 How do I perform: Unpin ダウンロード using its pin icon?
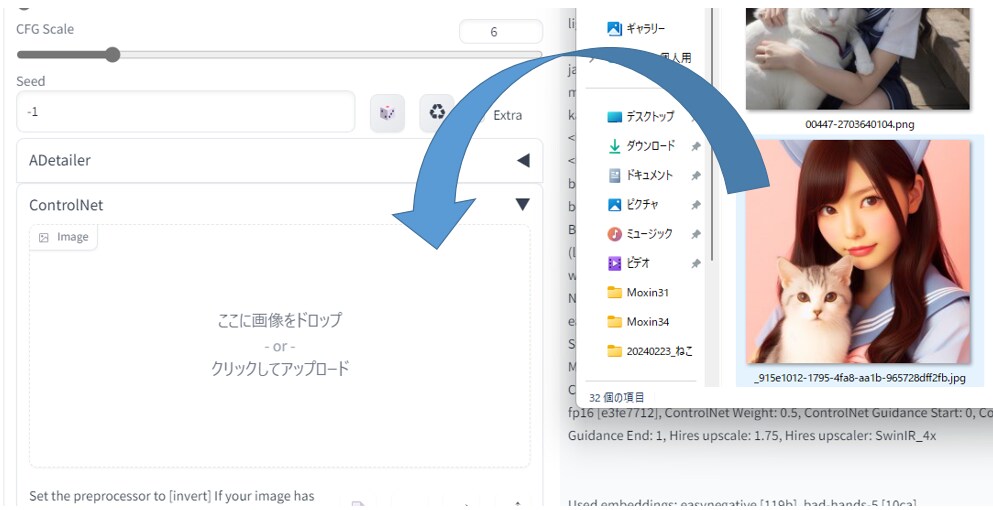tap(696, 147)
